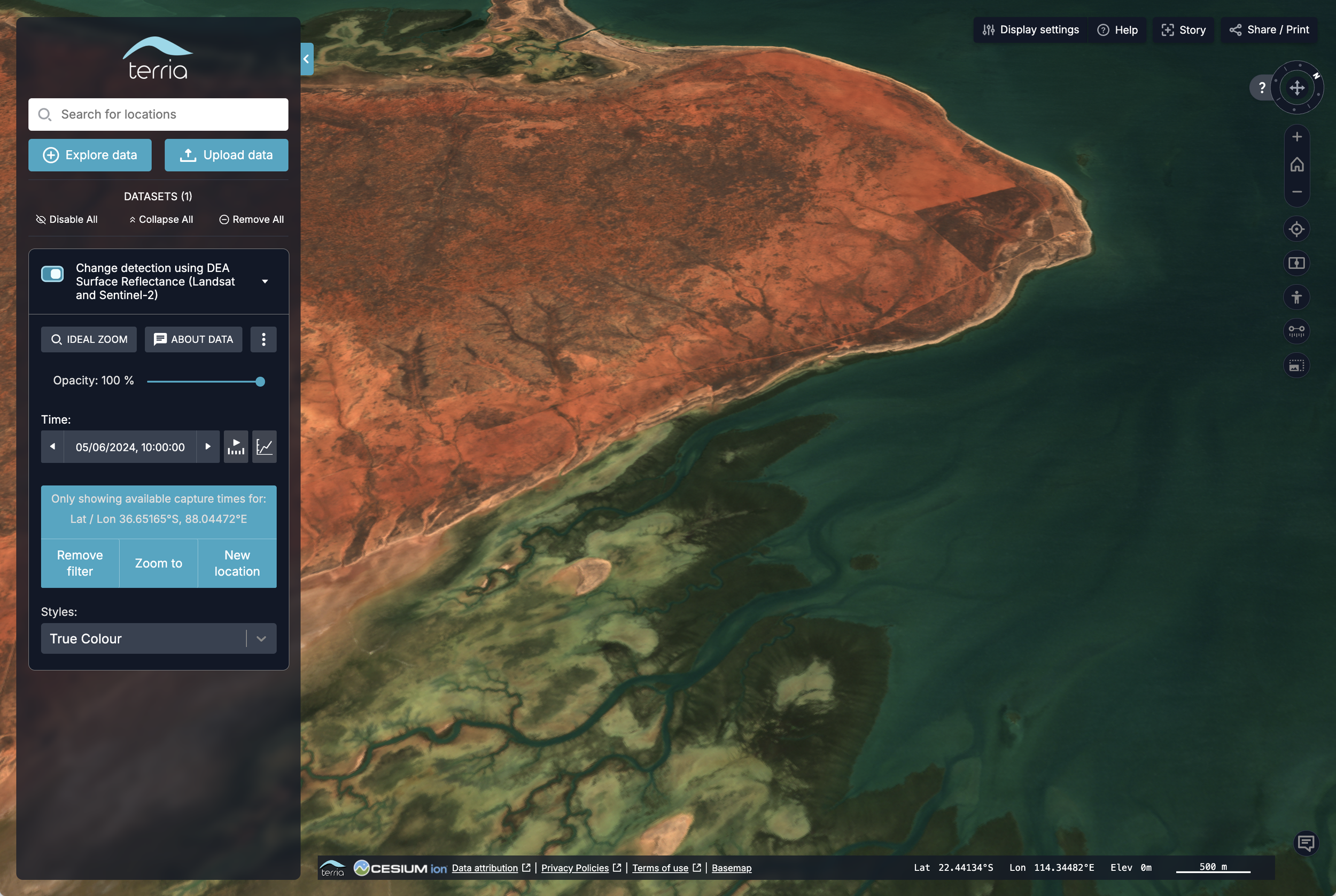Click the Search for locations field
Viewport: 1336px width, 896px height.
pos(158,114)
